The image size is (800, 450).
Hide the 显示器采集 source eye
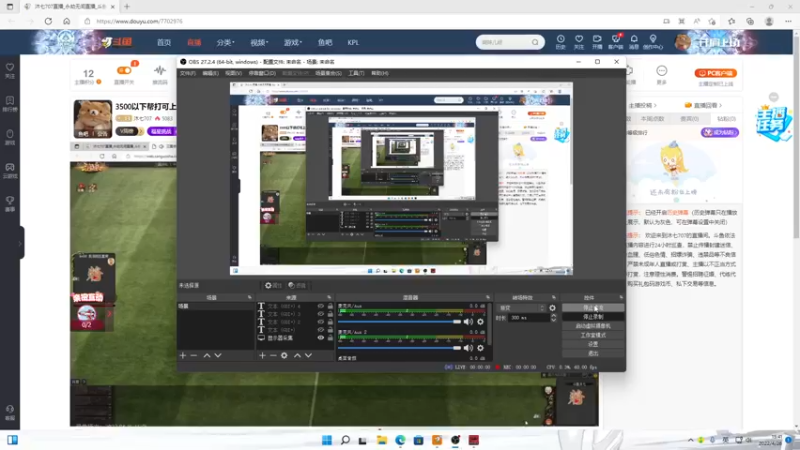coord(320,338)
